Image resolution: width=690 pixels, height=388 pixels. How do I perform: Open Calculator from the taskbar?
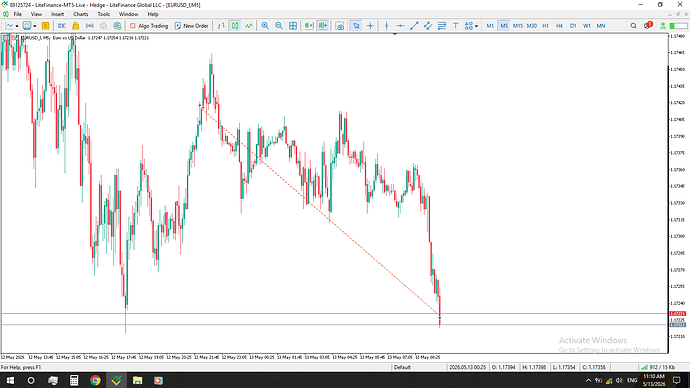(x=74, y=380)
